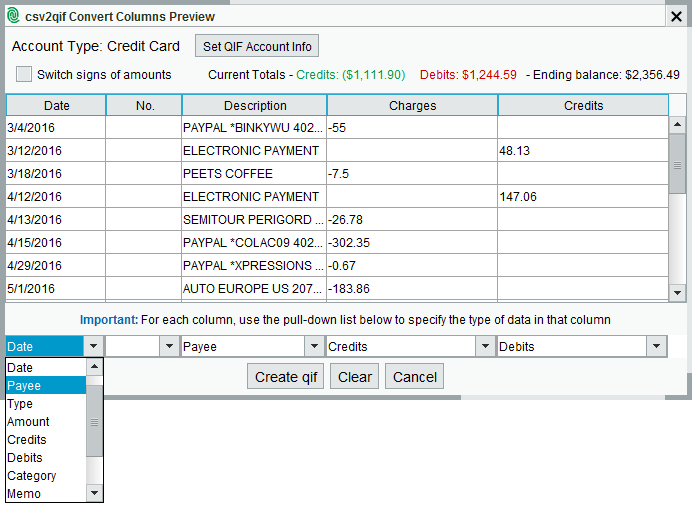The width and height of the screenshot is (692, 505).
Task: Click the PEETS COFFEE description cell
Action: tap(254, 173)
